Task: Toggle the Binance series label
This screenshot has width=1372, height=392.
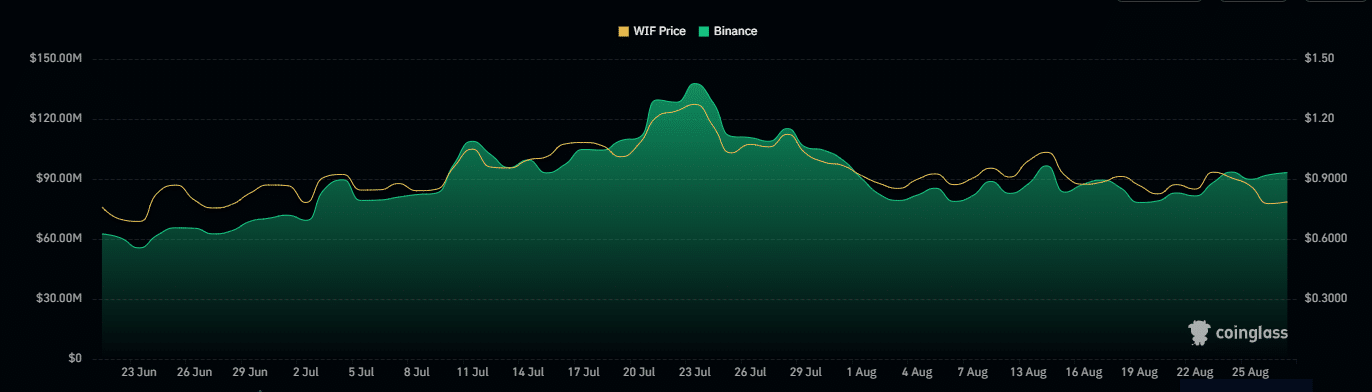Action: [735, 32]
